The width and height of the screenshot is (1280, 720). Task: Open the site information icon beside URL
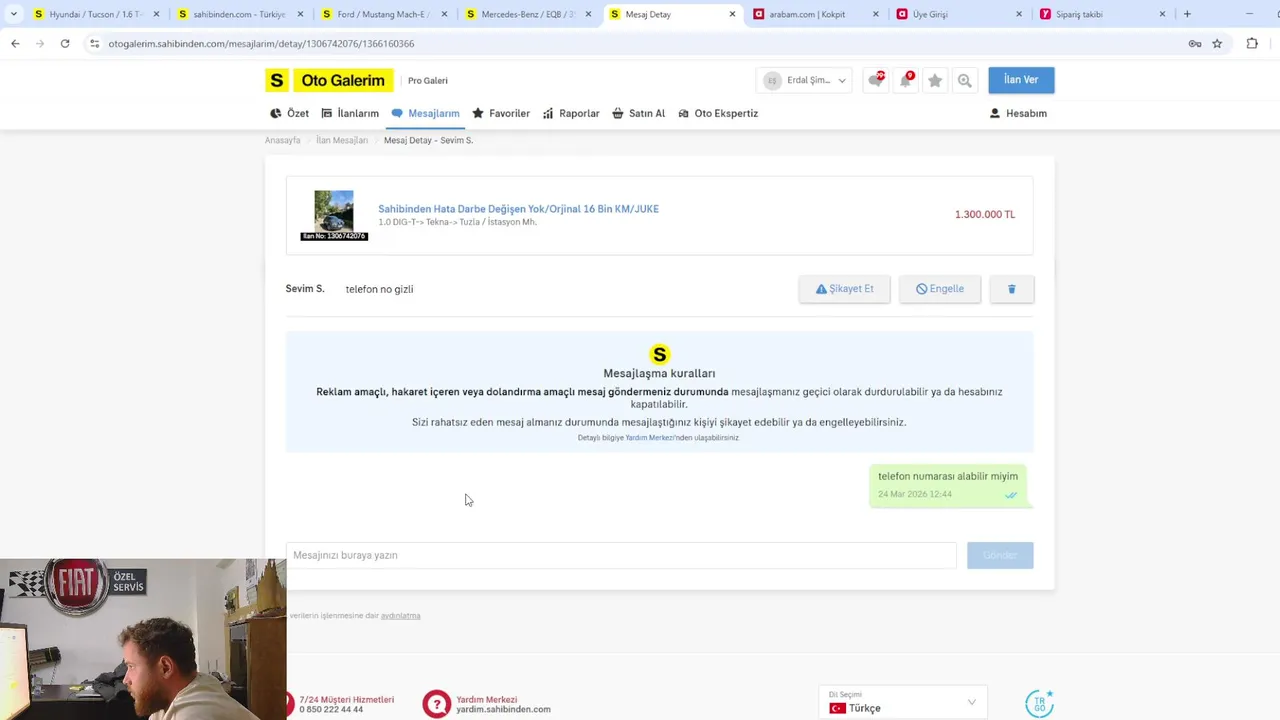95,43
